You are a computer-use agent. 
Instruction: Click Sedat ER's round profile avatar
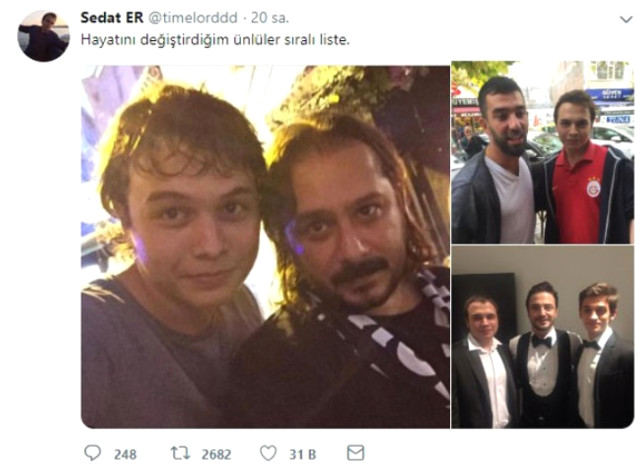(43, 36)
